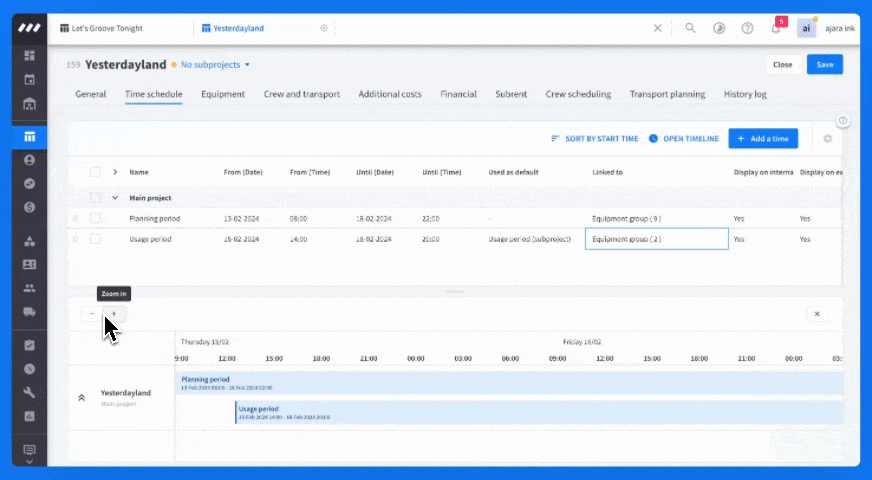Click the Rentman logo at top left
872x480 pixels.
(x=29, y=28)
